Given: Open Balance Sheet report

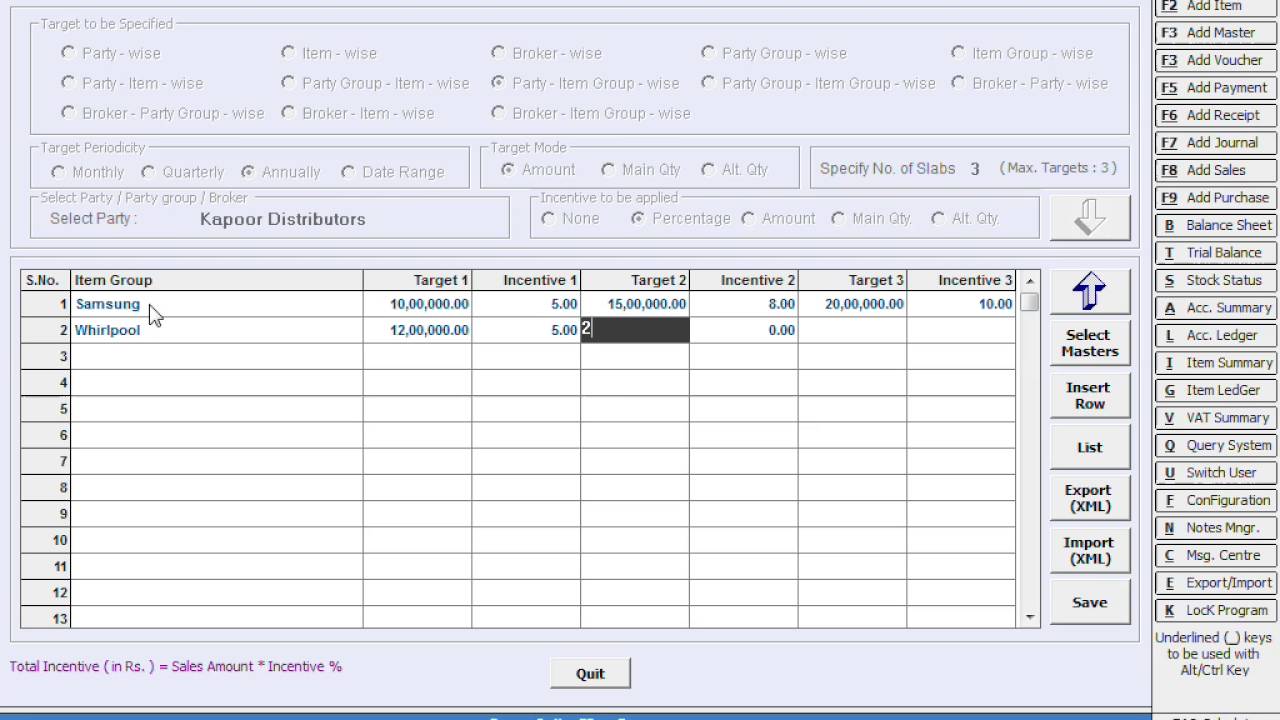Looking at the screenshot, I should tap(1215, 225).
